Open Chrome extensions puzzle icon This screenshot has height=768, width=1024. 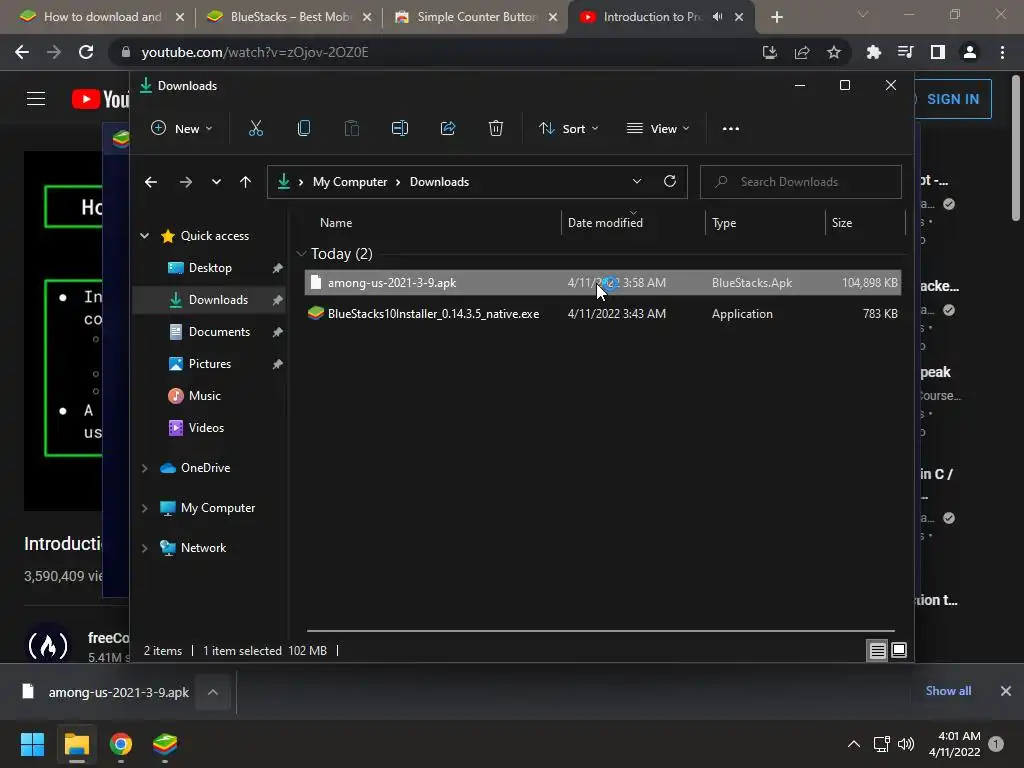[x=873, y=52]
